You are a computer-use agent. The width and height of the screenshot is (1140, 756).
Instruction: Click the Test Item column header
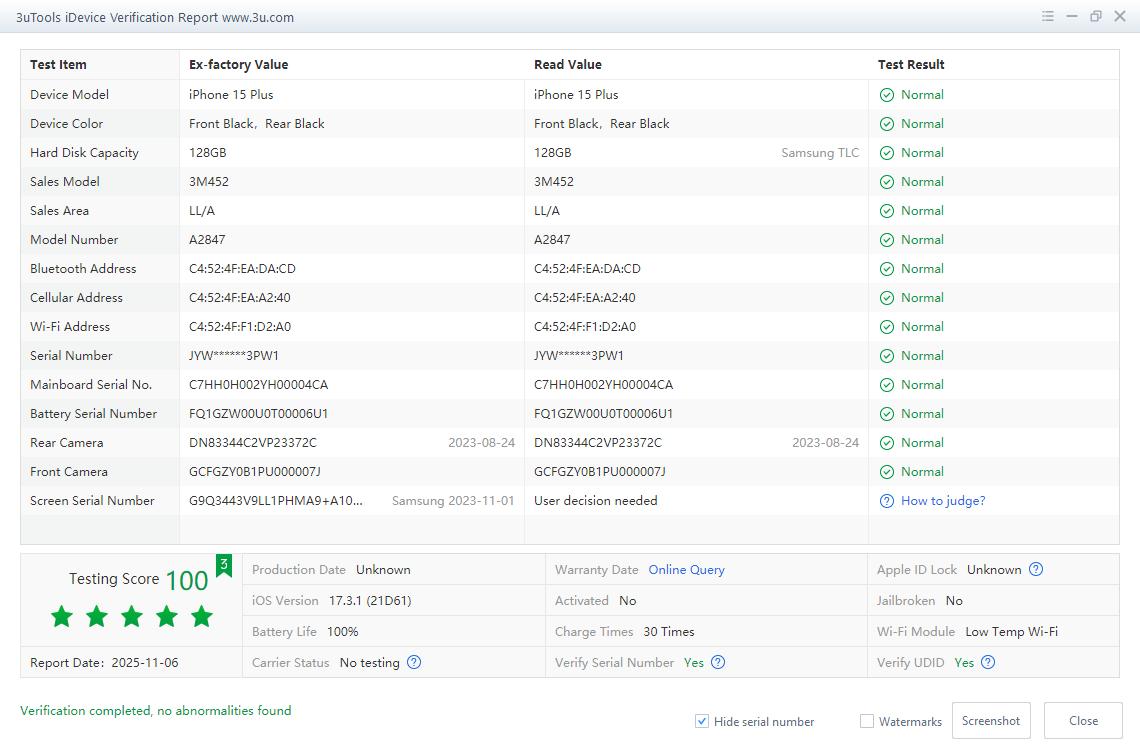(58, 65)
